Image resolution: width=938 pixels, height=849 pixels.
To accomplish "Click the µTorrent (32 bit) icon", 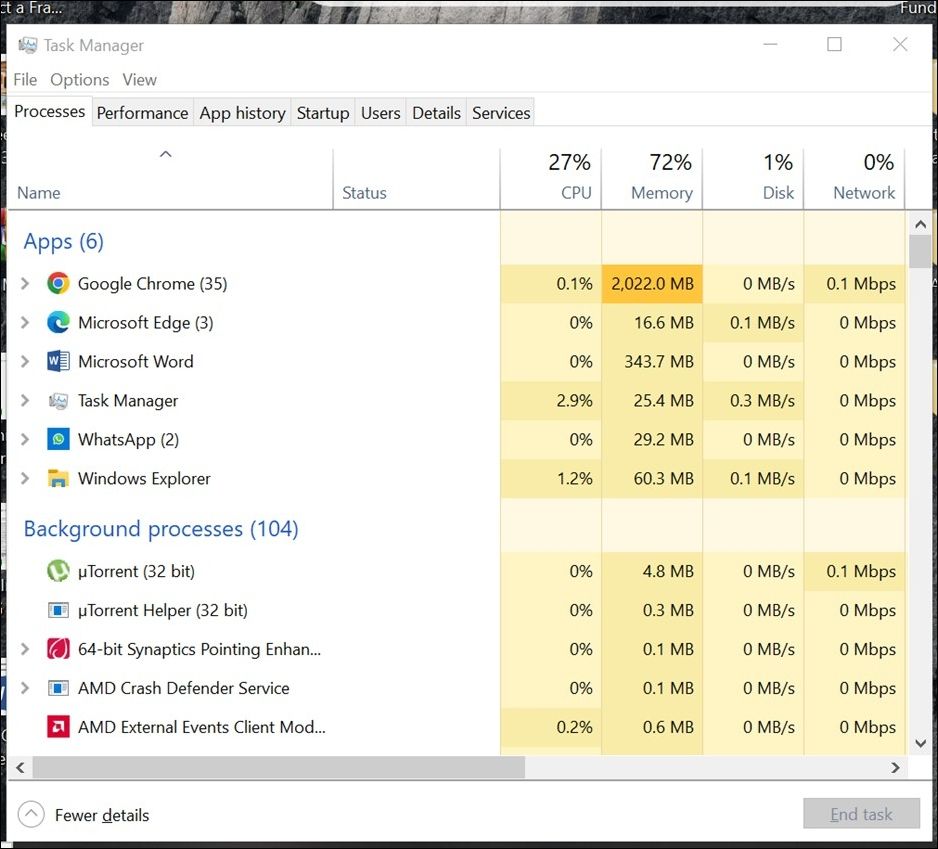I will tap(58, 571).
